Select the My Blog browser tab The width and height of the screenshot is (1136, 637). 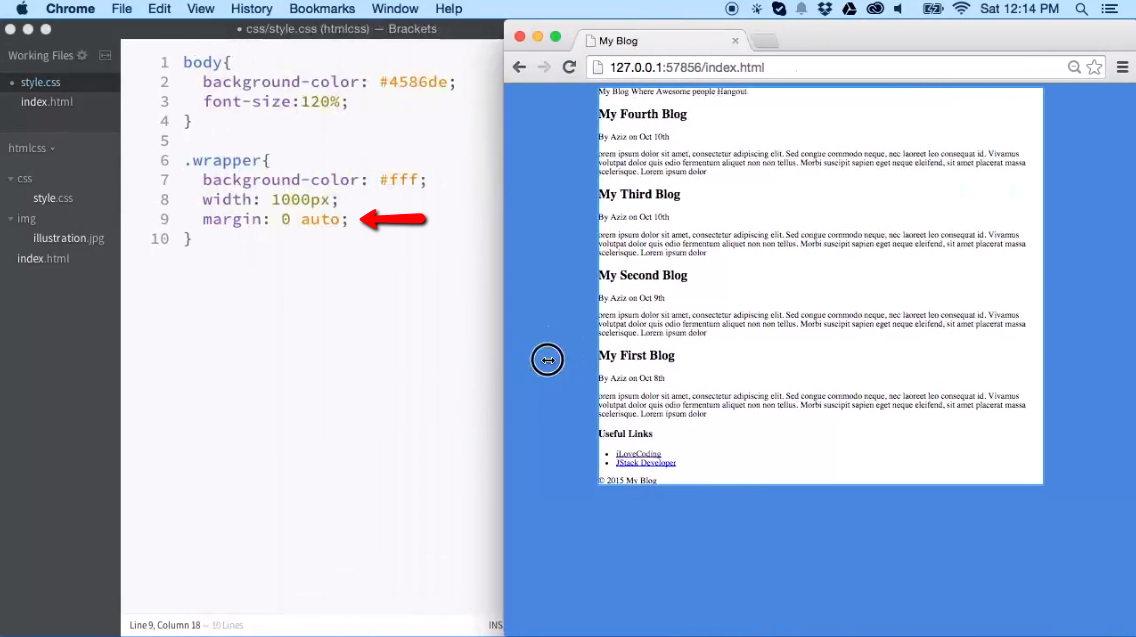(620, 41)
